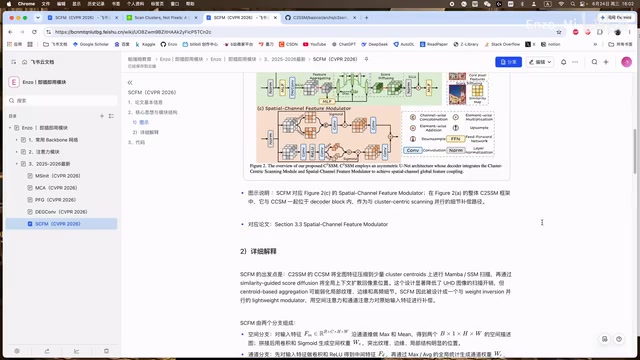Jump to outline item '1) 图示'

pyautogui.click(x=140, y=122)
